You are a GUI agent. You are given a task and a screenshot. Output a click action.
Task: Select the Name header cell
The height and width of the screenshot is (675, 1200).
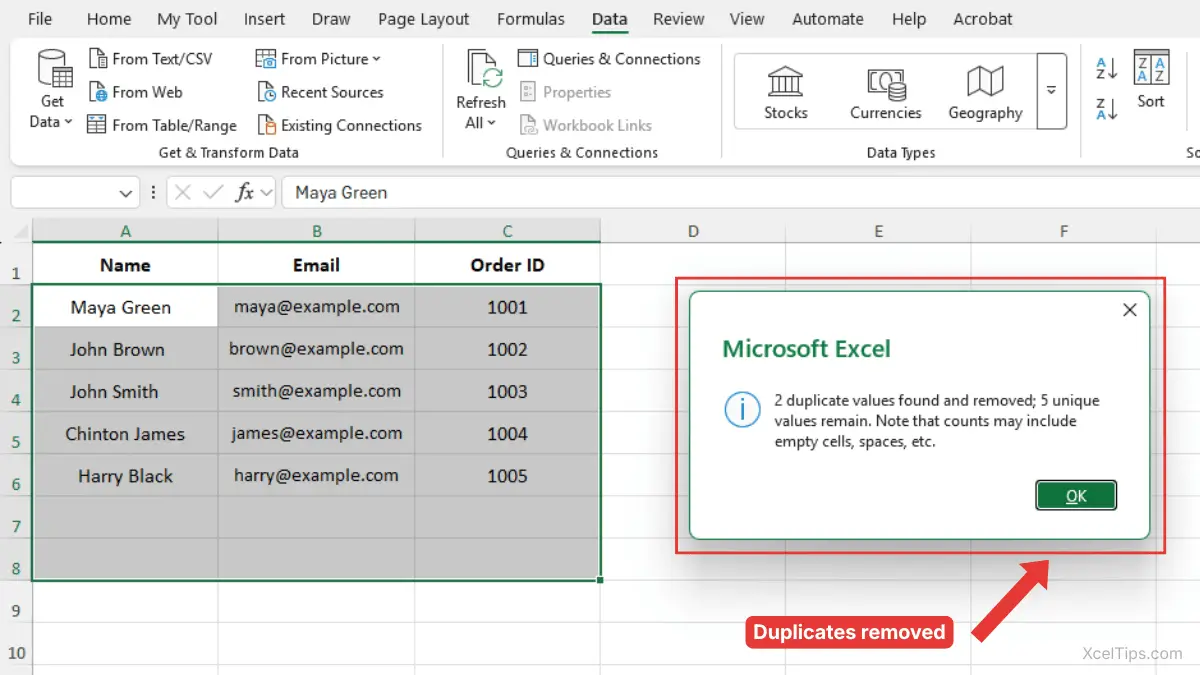125,265
